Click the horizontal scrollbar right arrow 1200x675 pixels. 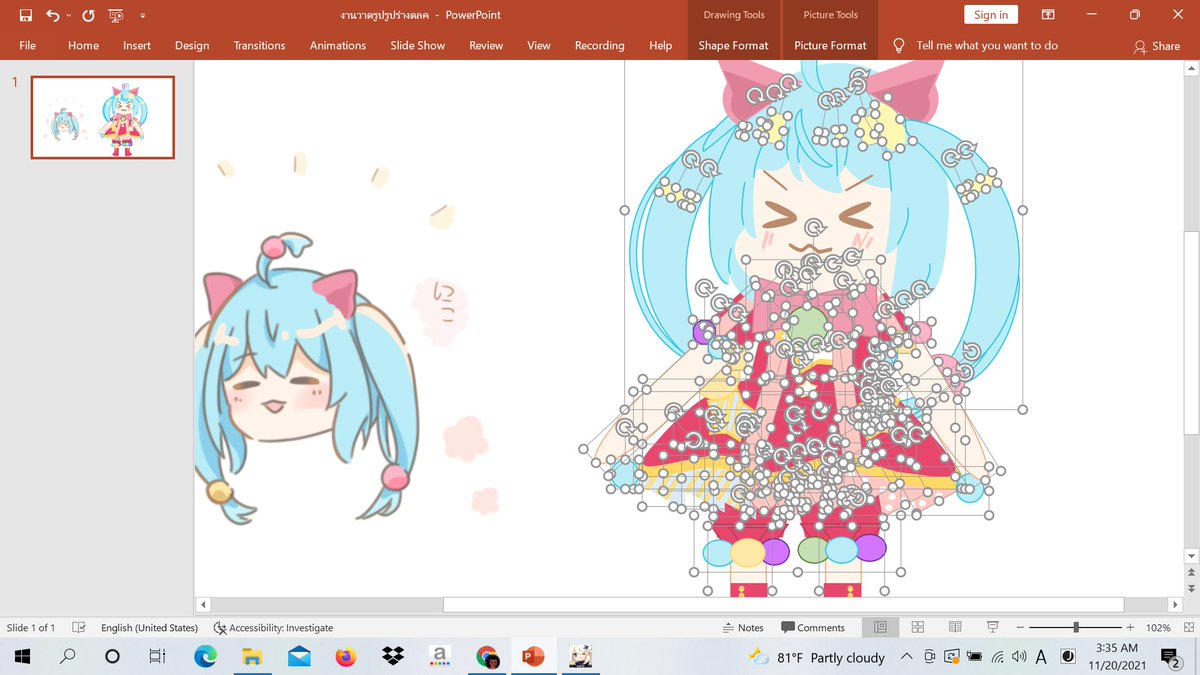[1175, 604]
